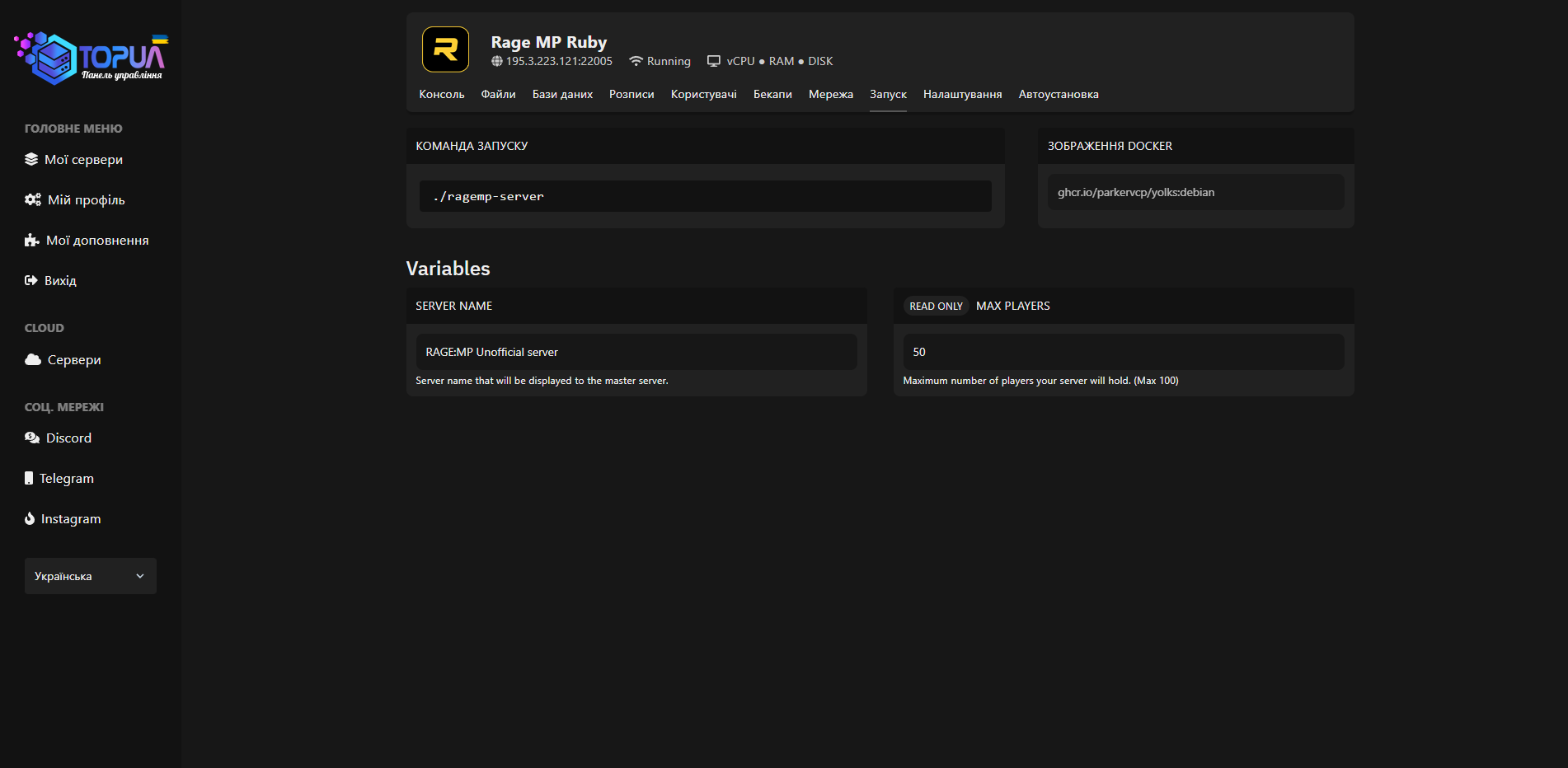Image resolution: width=1568 pixels, height=768 pixels.
Task: Click the Telegram phone icon in sidebar
Action: point(29,478)
